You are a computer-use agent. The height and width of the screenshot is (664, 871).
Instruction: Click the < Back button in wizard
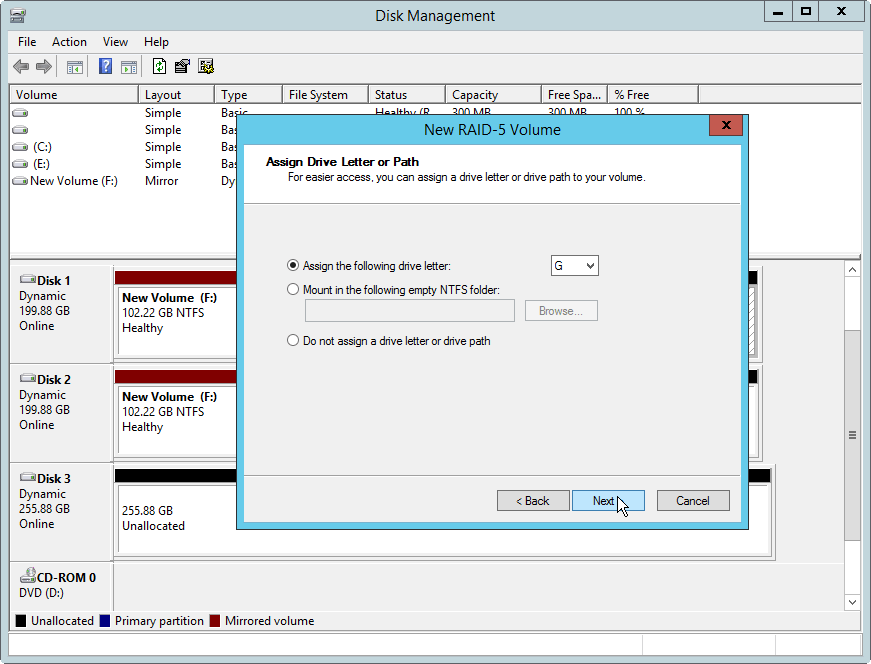point(533,501)
